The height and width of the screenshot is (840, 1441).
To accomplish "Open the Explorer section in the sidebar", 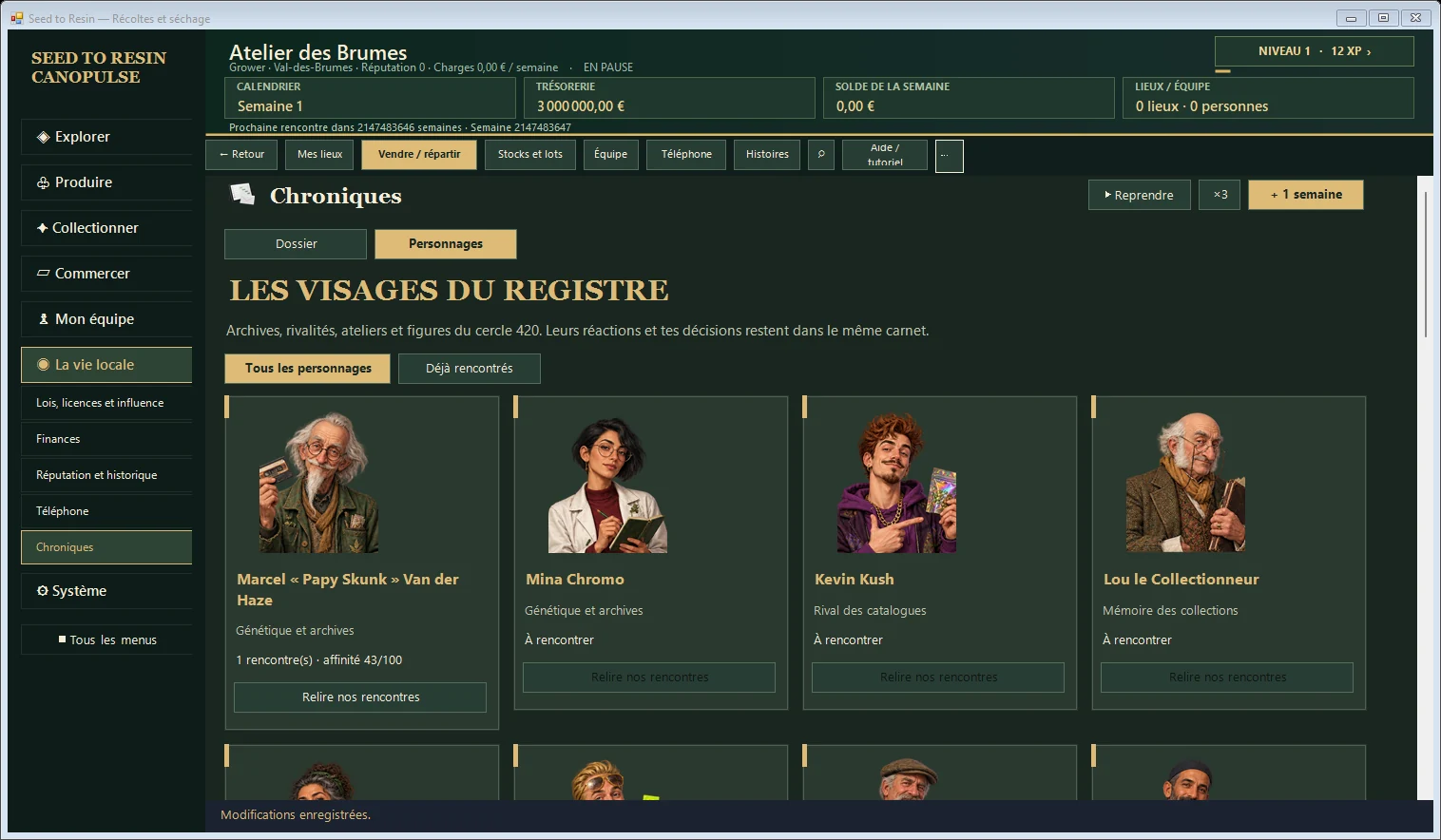I will [x=106, y=137].
